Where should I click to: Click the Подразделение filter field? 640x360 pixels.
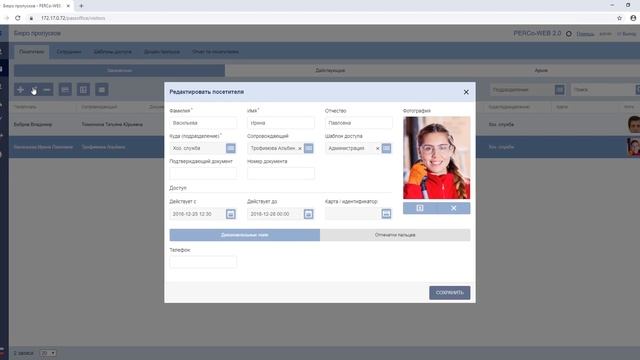tap(522, 89)
